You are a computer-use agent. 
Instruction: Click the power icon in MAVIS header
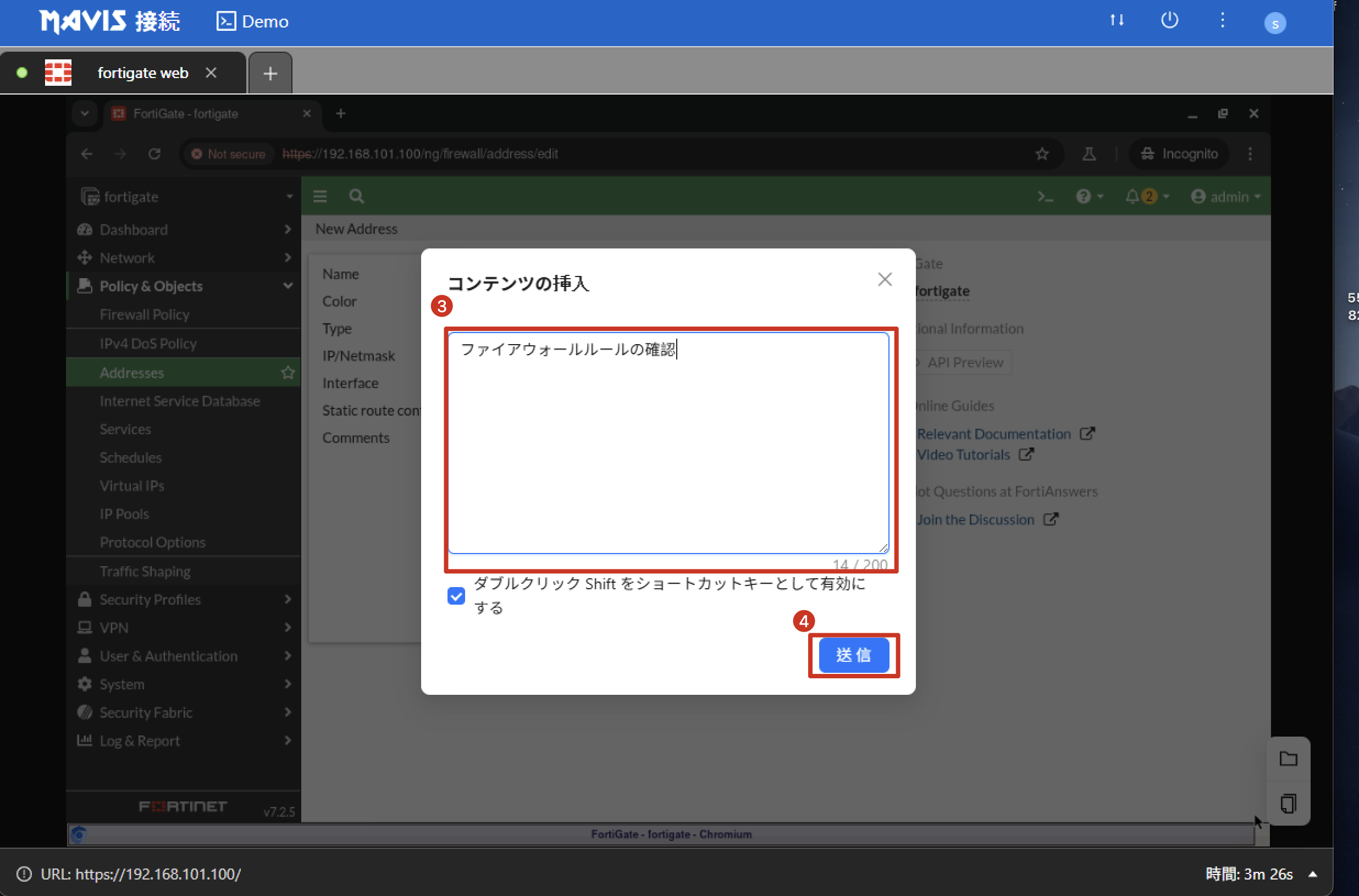click(1169, 20)
